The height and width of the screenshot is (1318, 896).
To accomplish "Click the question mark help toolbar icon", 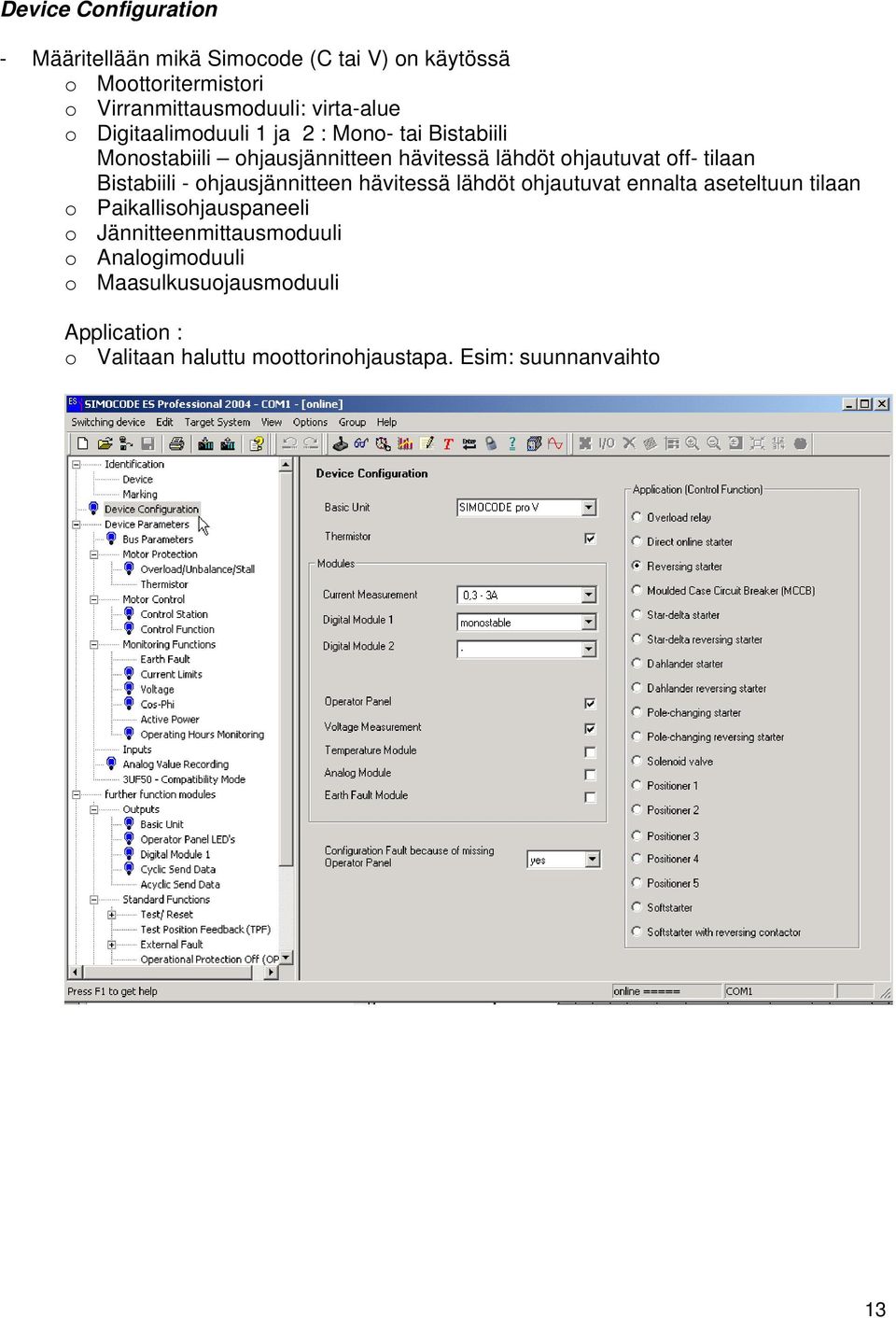I will pos(511,443).
